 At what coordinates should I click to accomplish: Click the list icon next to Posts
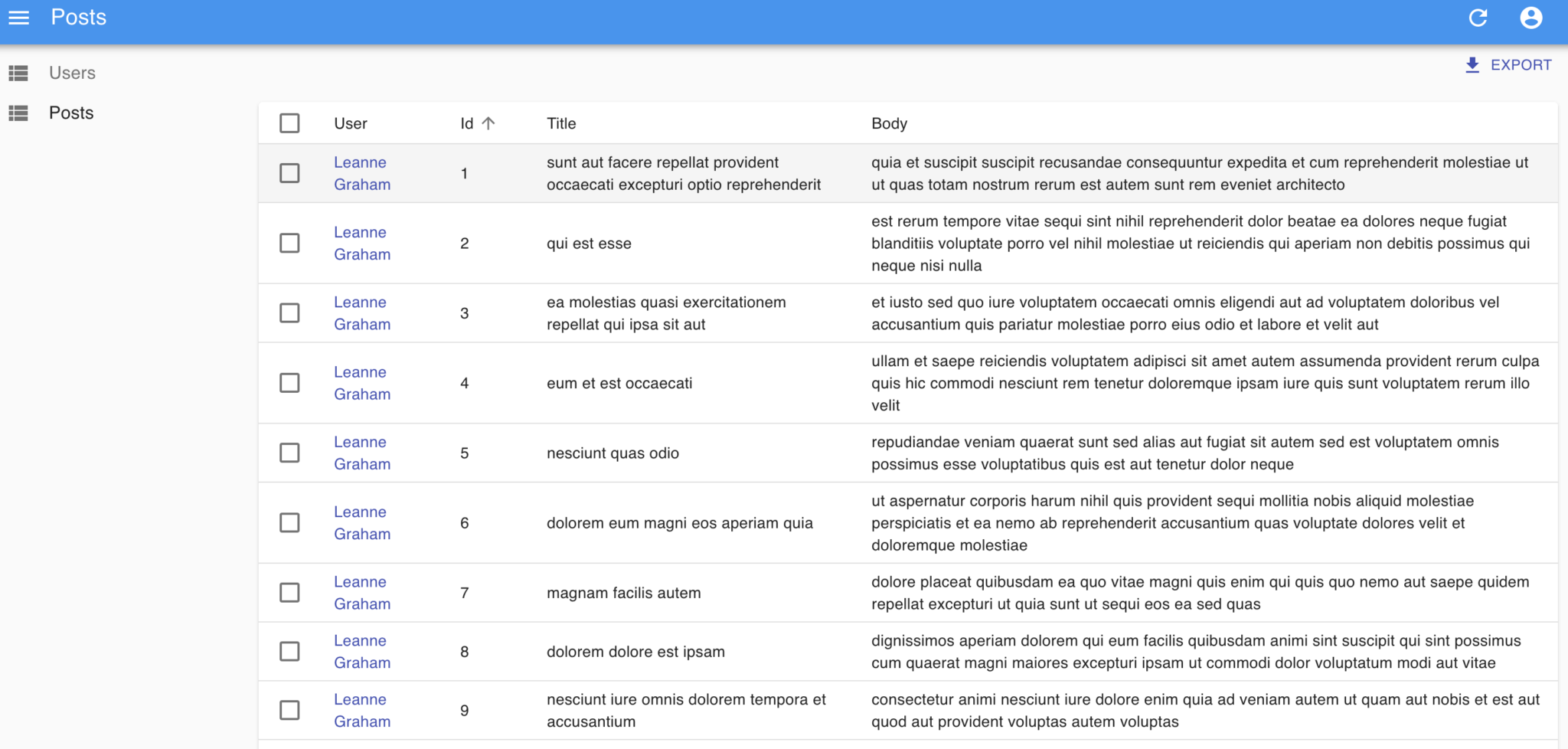[18, 113]
